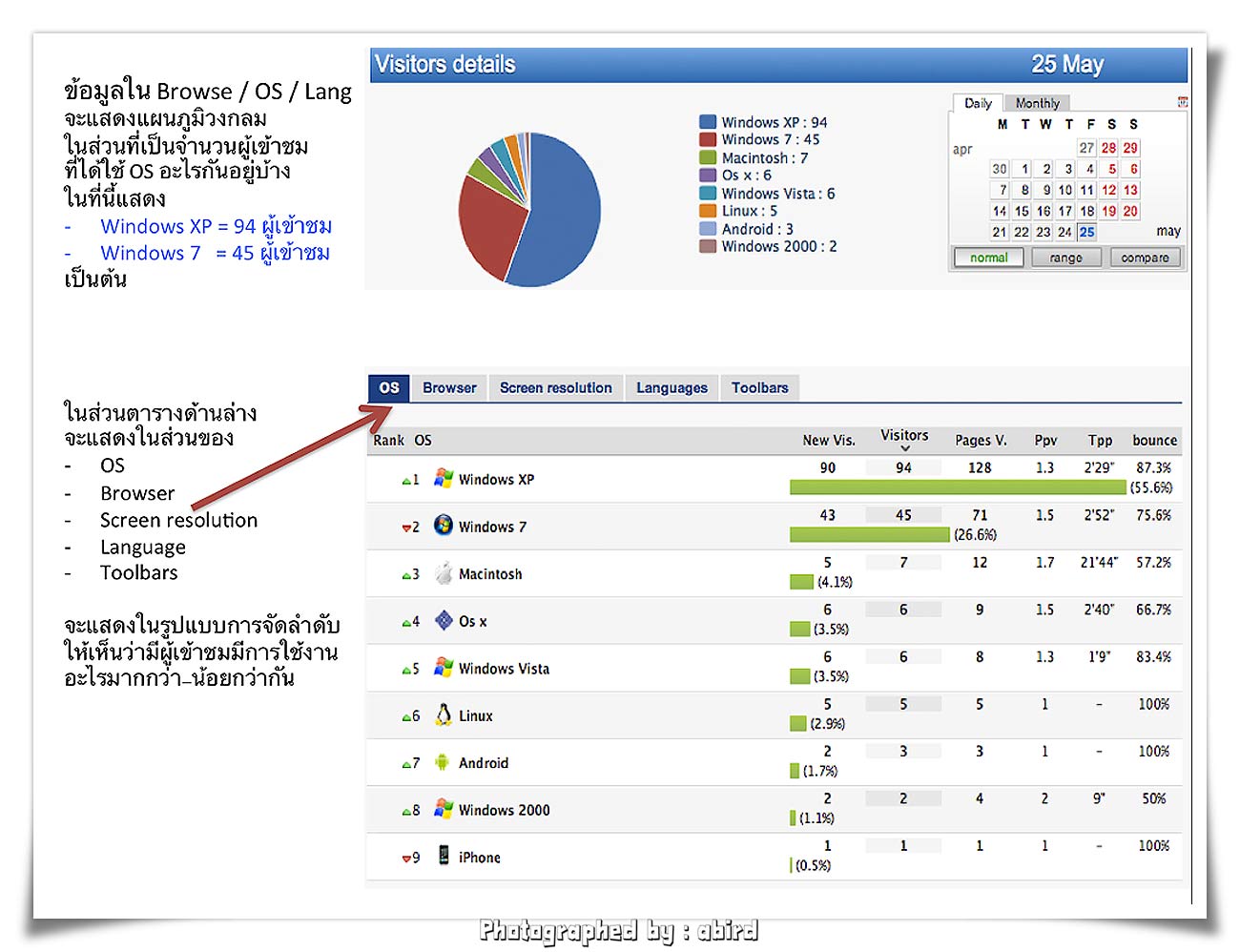Viewport: 1240px width, 952px height.
Task: Click the Windows XP row name
Action: coord(496,480)
